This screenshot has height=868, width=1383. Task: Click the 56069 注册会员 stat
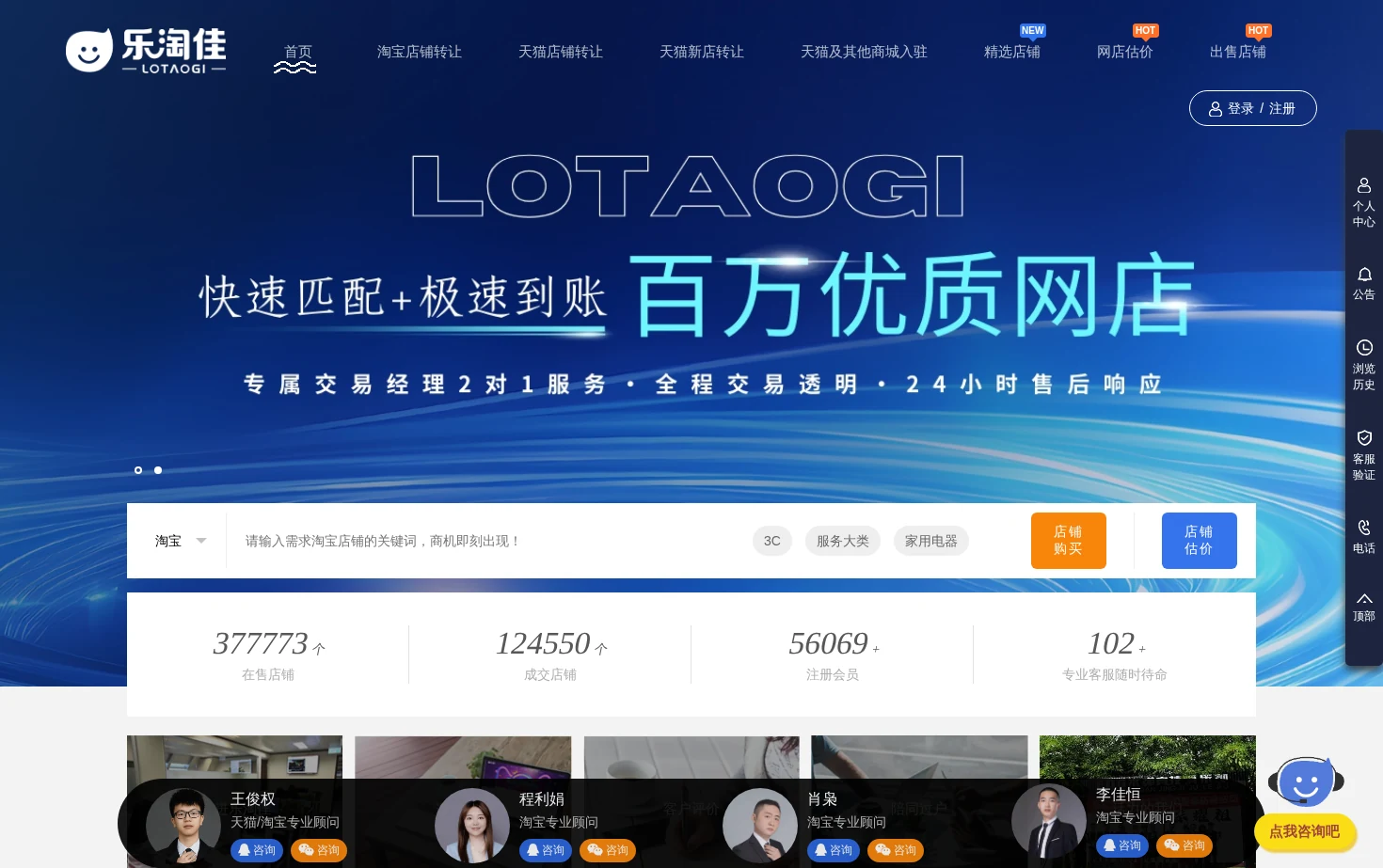click(x=833, y=655)
